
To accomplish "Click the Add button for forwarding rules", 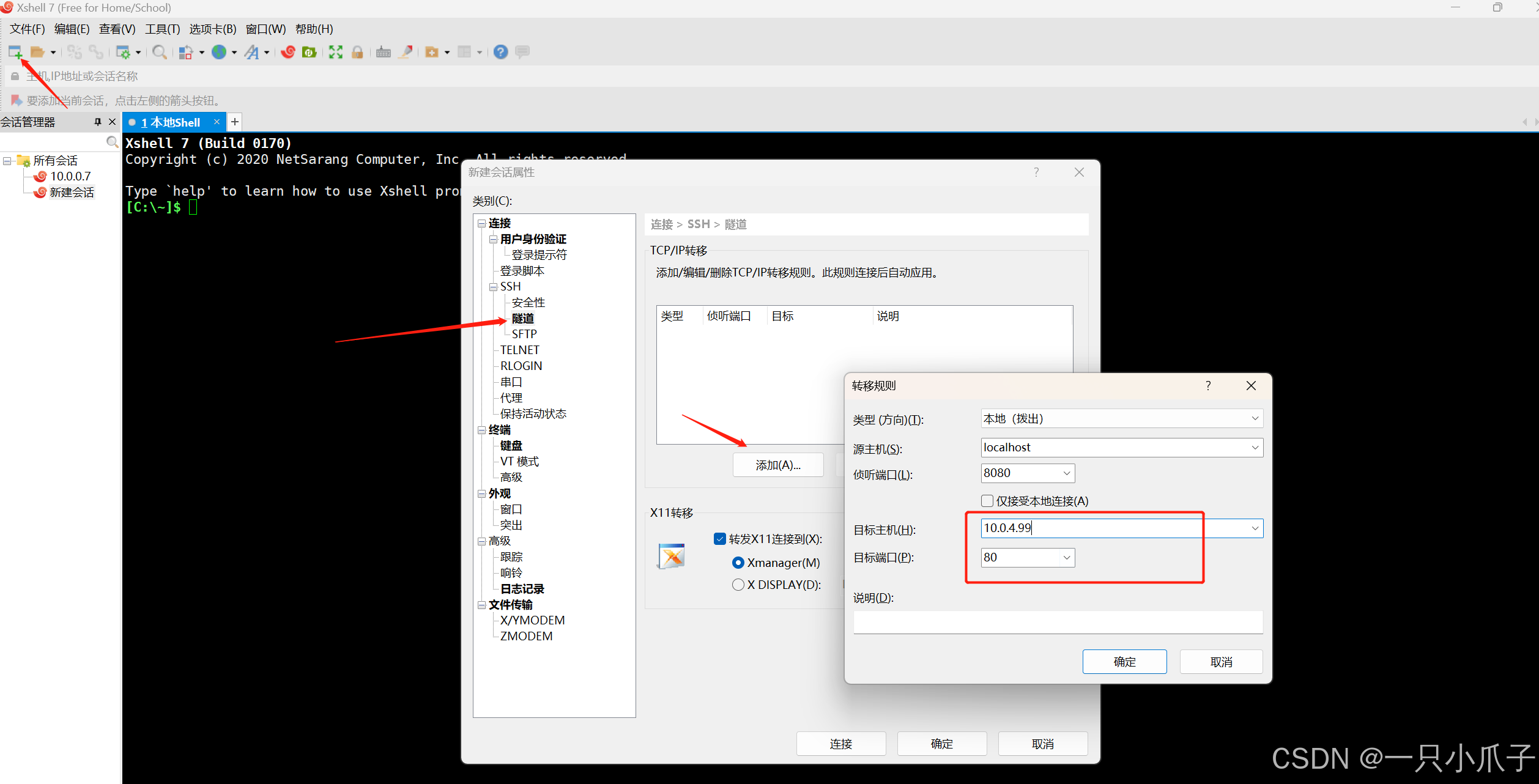I will click(777, 465).
